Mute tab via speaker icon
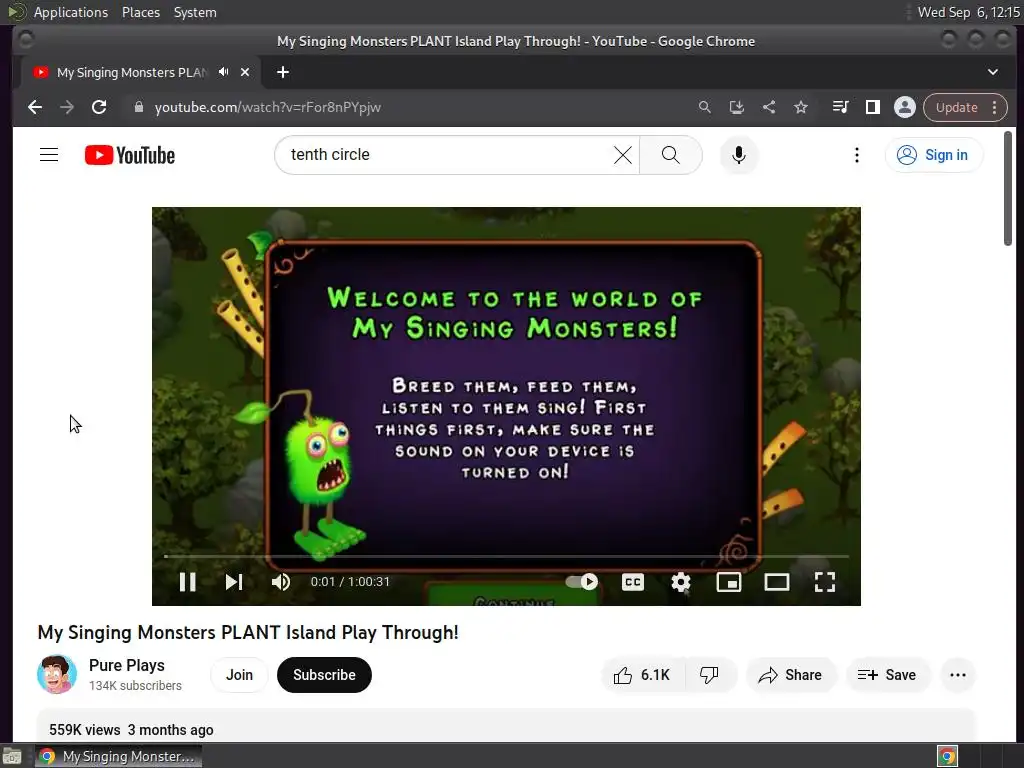 tap(224, 72)
